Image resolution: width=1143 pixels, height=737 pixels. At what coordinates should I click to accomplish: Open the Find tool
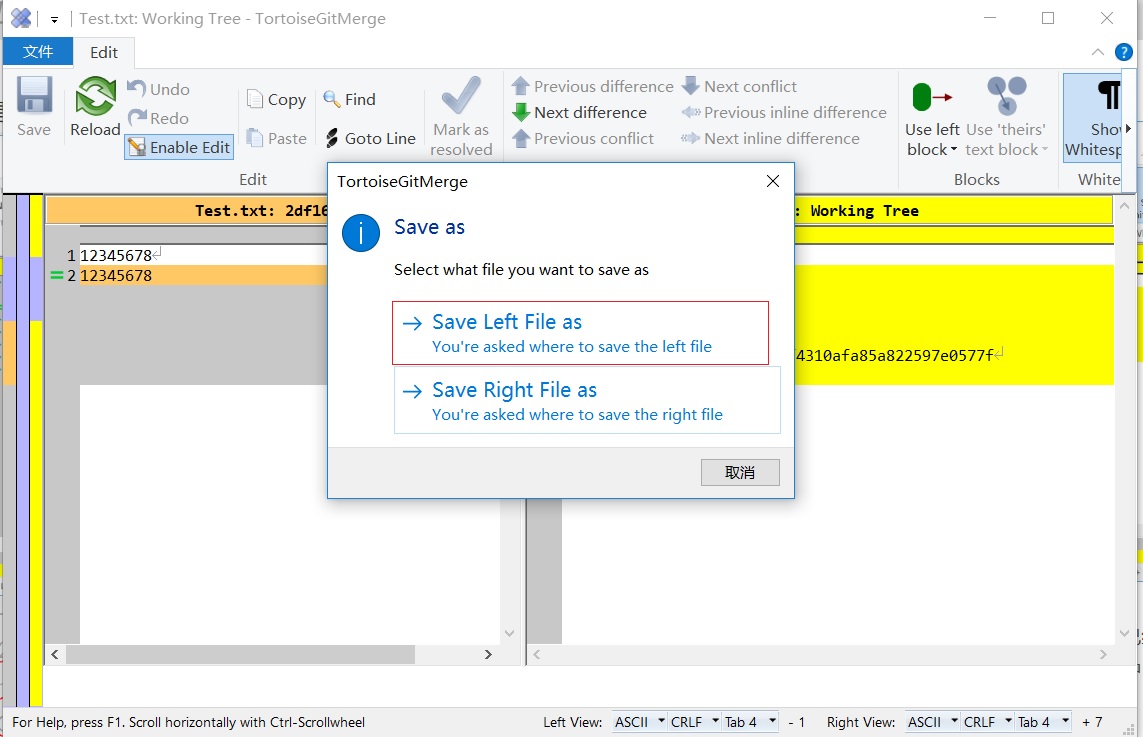(x=350, y=99)
